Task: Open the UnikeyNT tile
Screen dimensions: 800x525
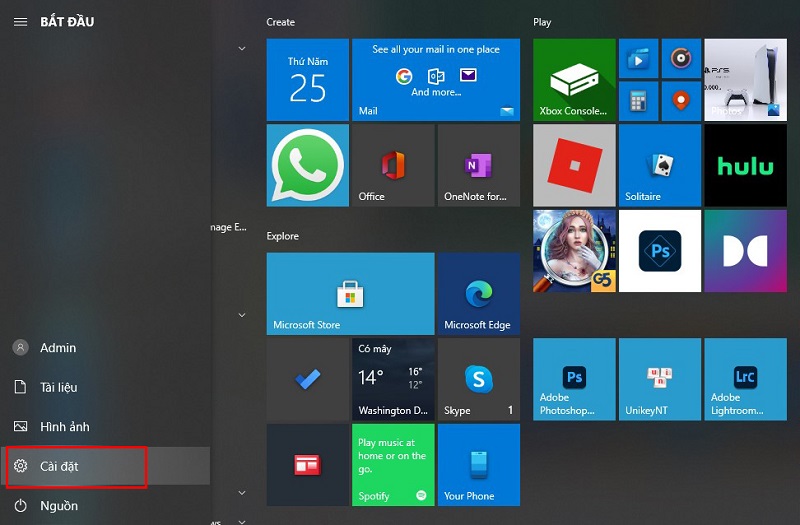Action: click(x=660, y=379)
